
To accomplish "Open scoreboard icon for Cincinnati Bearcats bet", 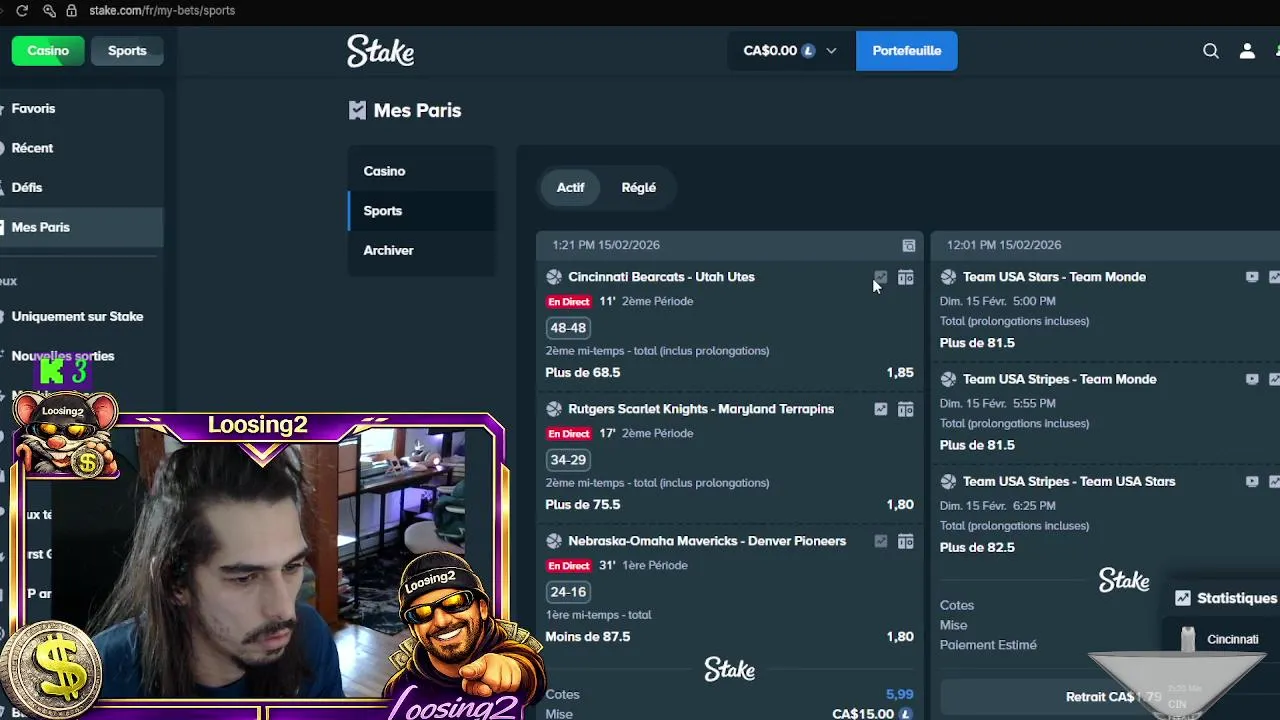I will point(905,277).
